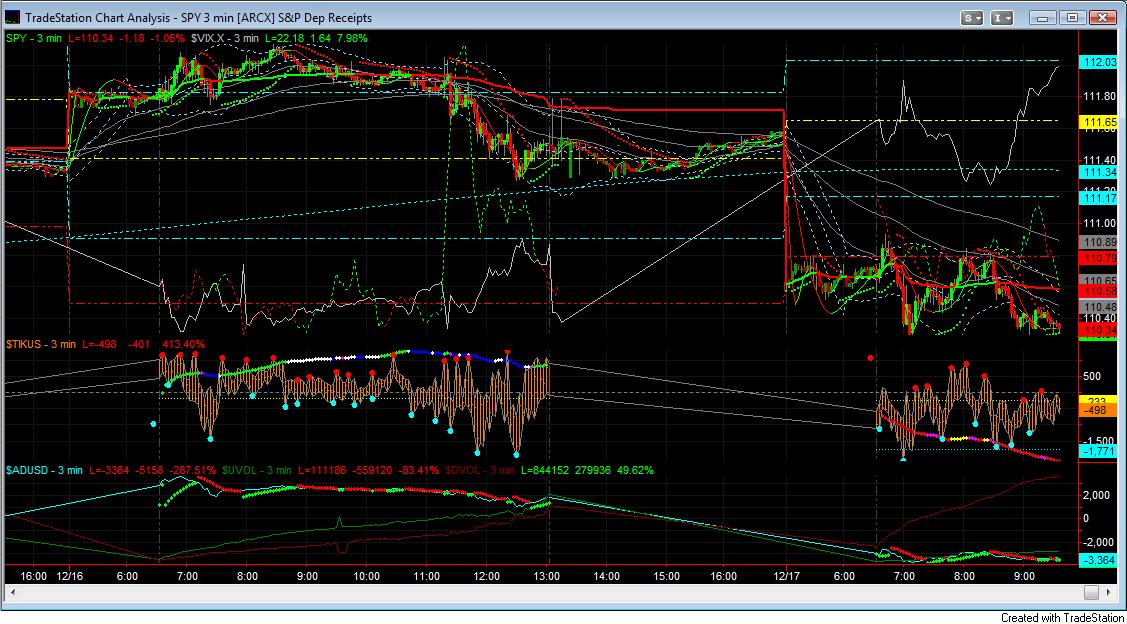Viewport: 1127px width, 624px height.
Task: Click the 15:00 label on time axis
Action: [666, 576]
